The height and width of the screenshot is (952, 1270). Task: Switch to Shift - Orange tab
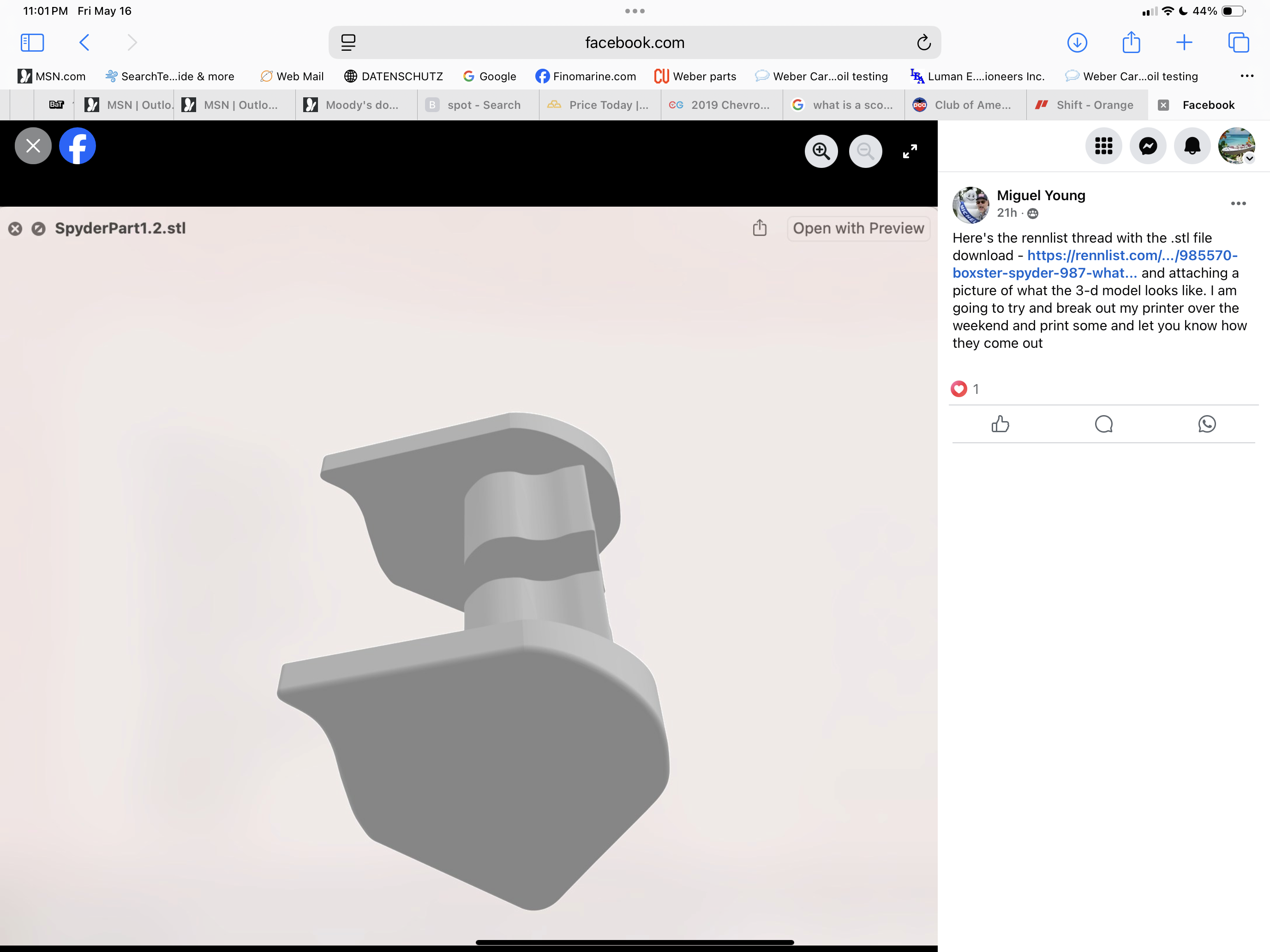pos(1086,105)
